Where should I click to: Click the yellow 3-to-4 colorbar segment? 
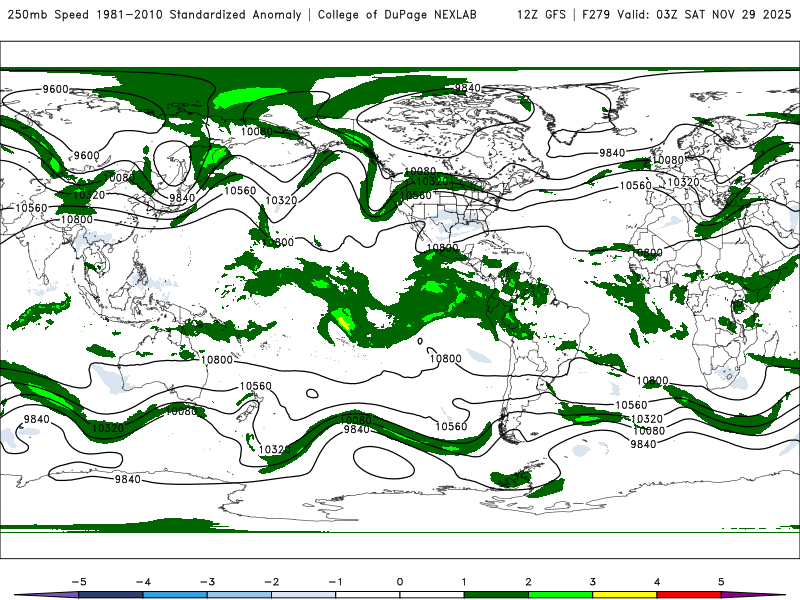(x=624, y=595)
